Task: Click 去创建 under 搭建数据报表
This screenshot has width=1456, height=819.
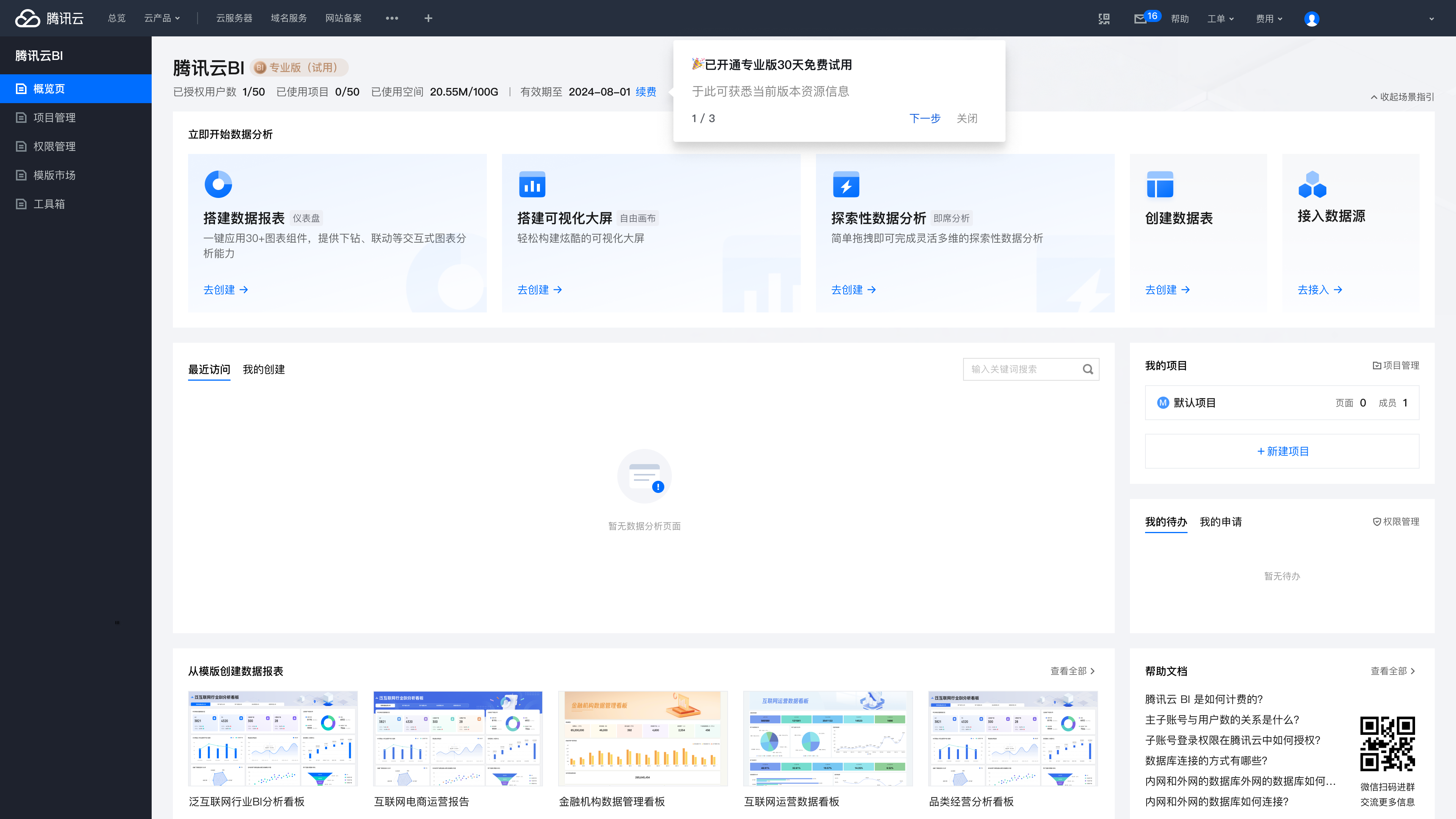Action: [x=226, y=290]
